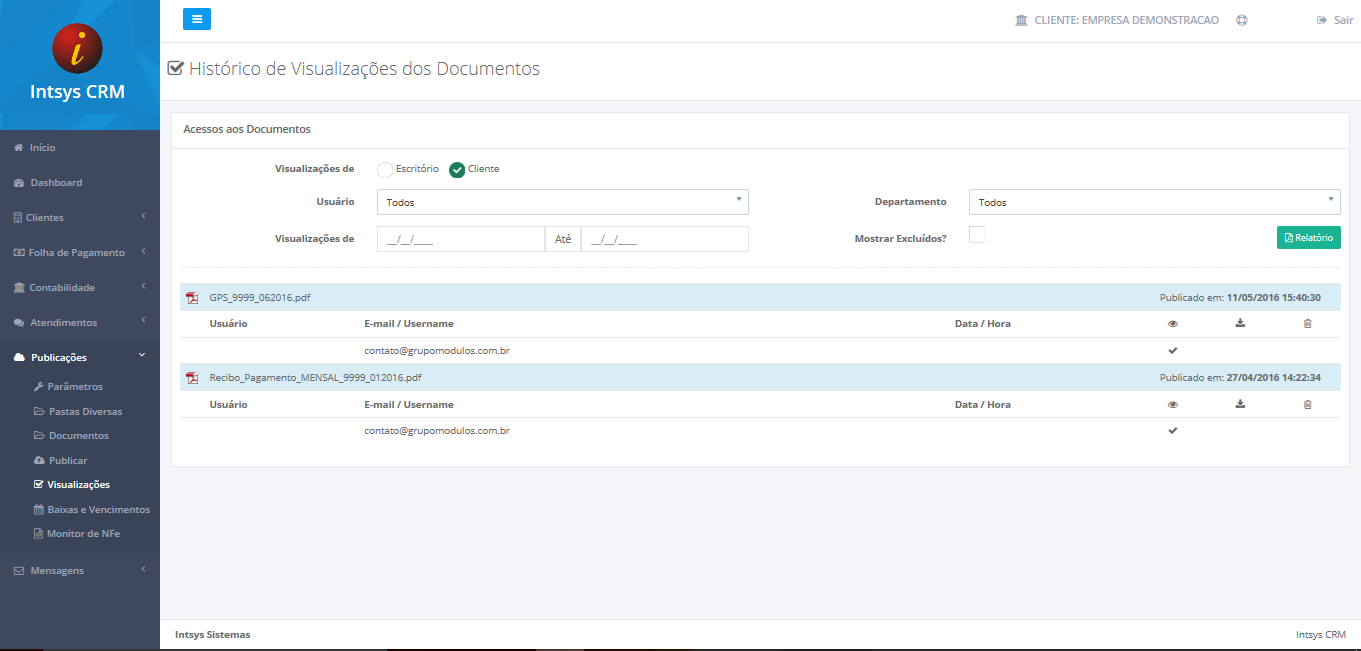Image resolution: width=1361 pixels, height=651 pixels.
Task: Click the calendar icon beside Baixas e Vencimentos
Action: point(39,510)
